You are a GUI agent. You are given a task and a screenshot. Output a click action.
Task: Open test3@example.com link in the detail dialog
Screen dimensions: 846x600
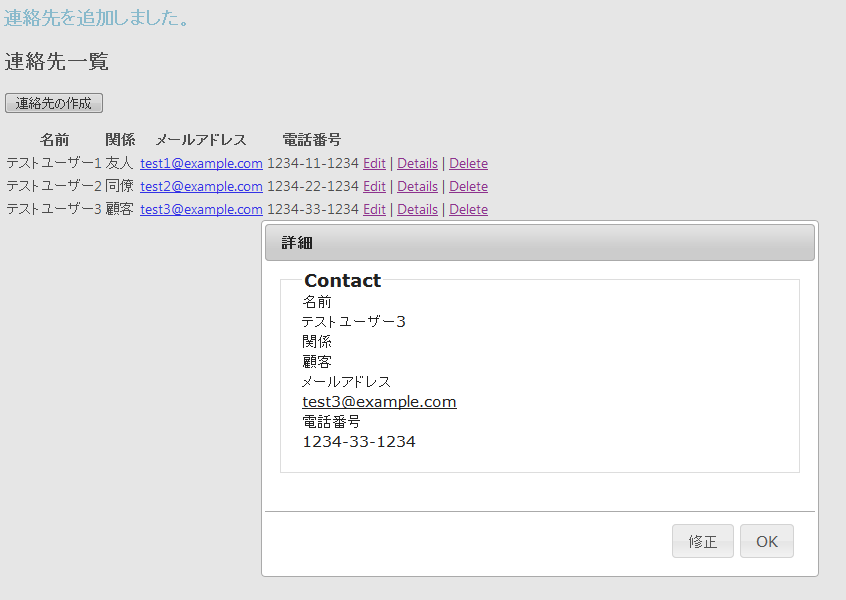pyautogui.click(x=379, y=402)
